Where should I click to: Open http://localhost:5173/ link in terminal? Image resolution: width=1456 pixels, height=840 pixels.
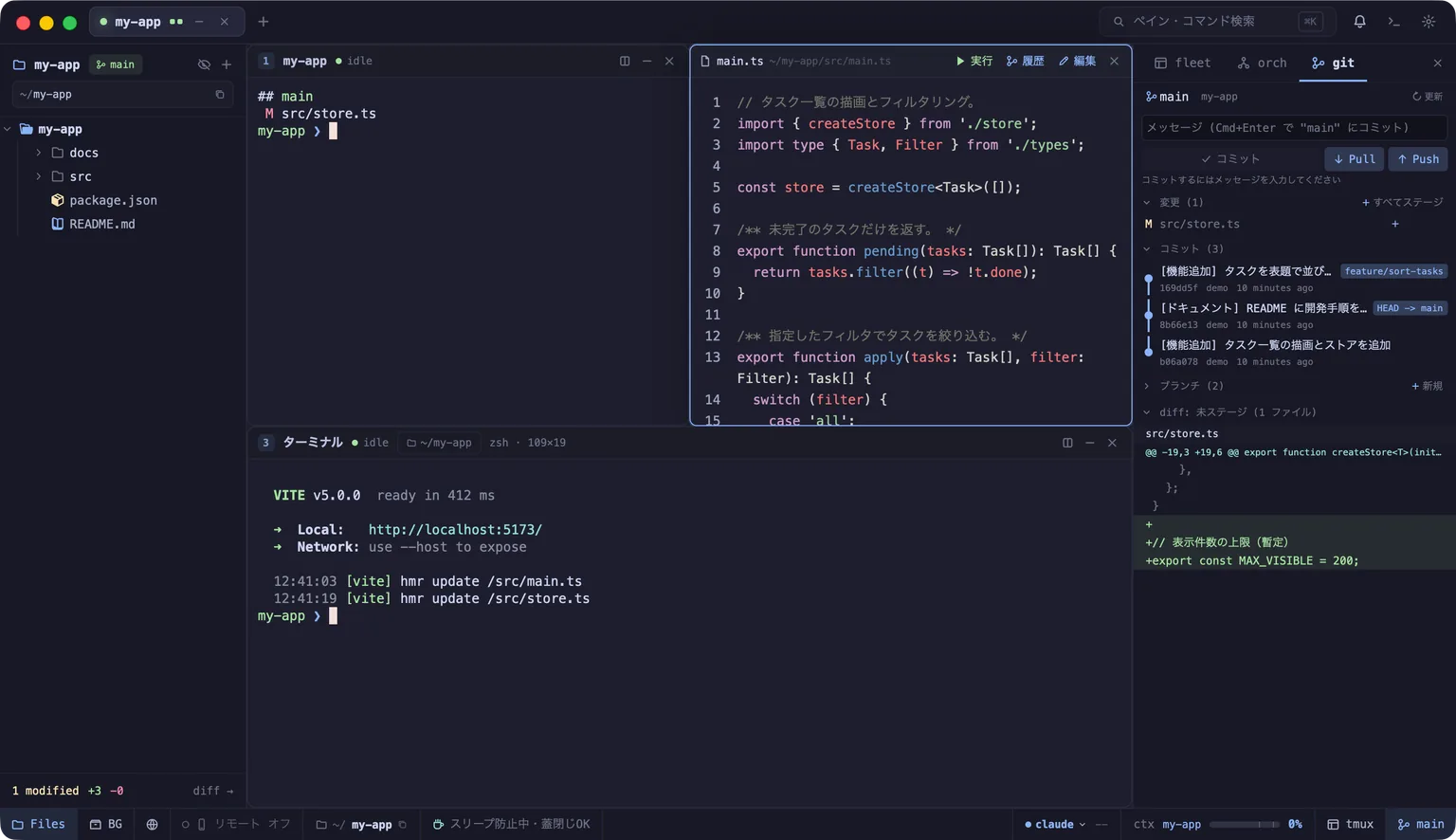(455, 530)
